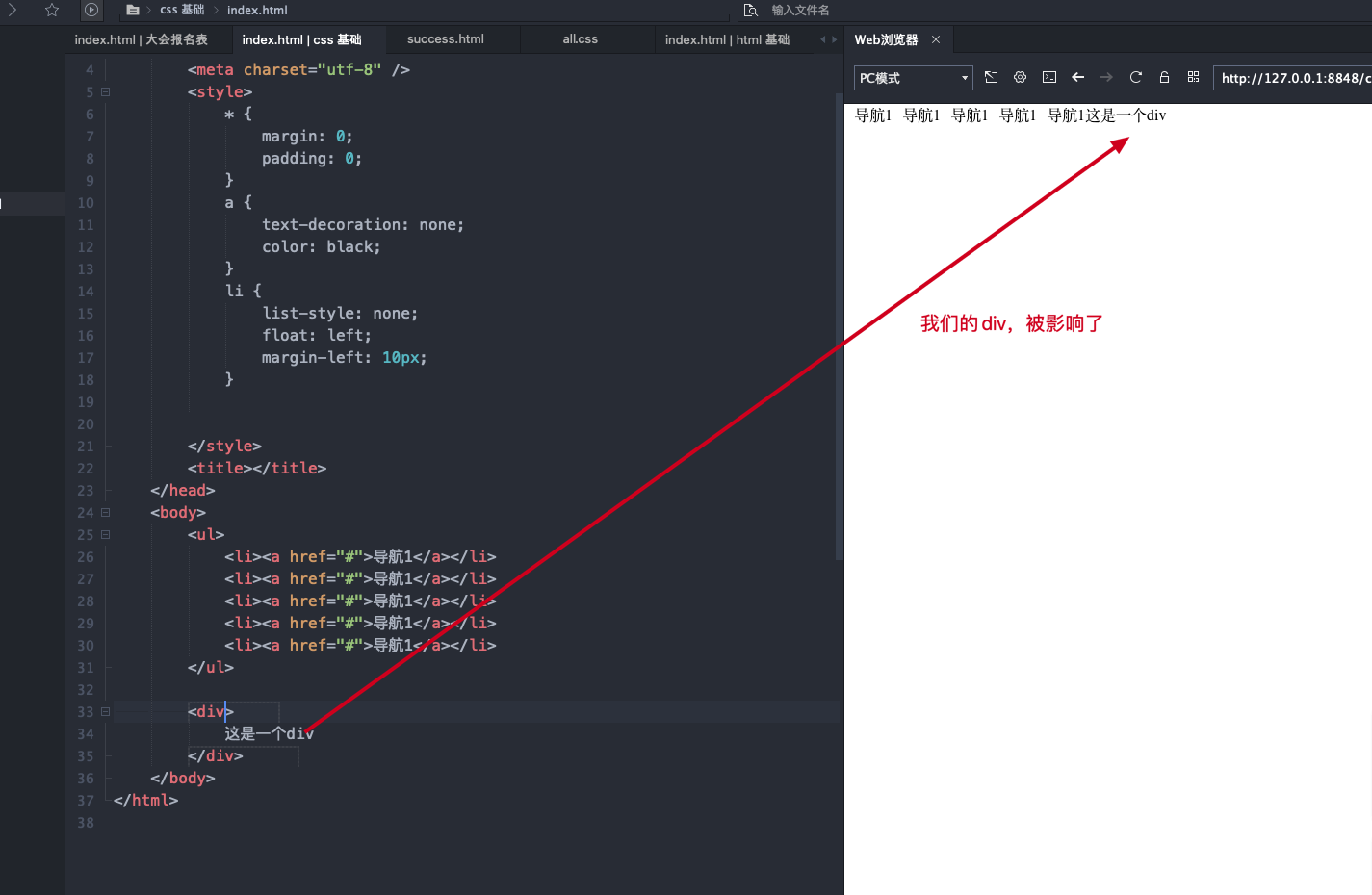
Task: Click line number 33 in gutter
Action: [x=86, y=712]
